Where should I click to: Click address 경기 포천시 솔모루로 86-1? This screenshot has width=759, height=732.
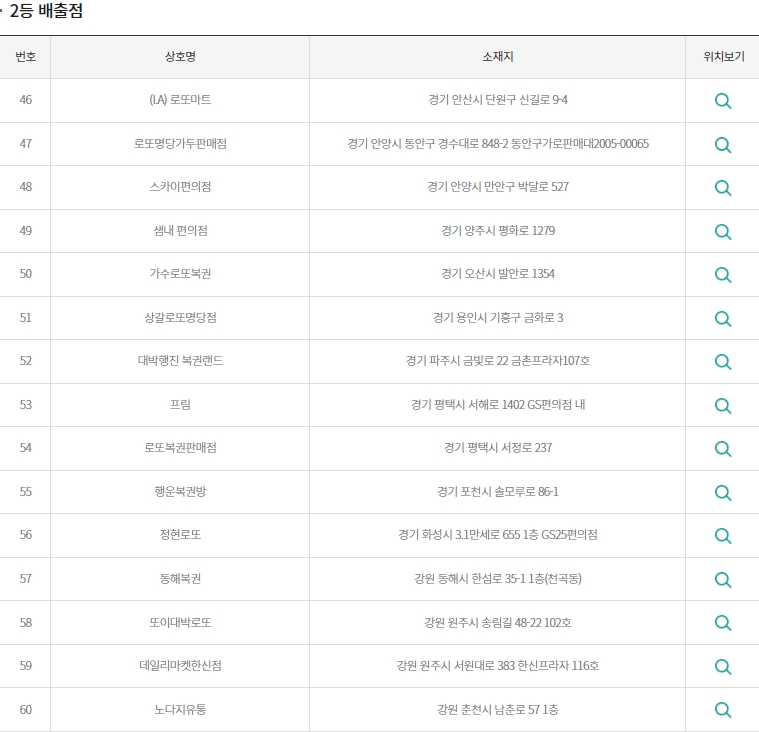[498, 491]
